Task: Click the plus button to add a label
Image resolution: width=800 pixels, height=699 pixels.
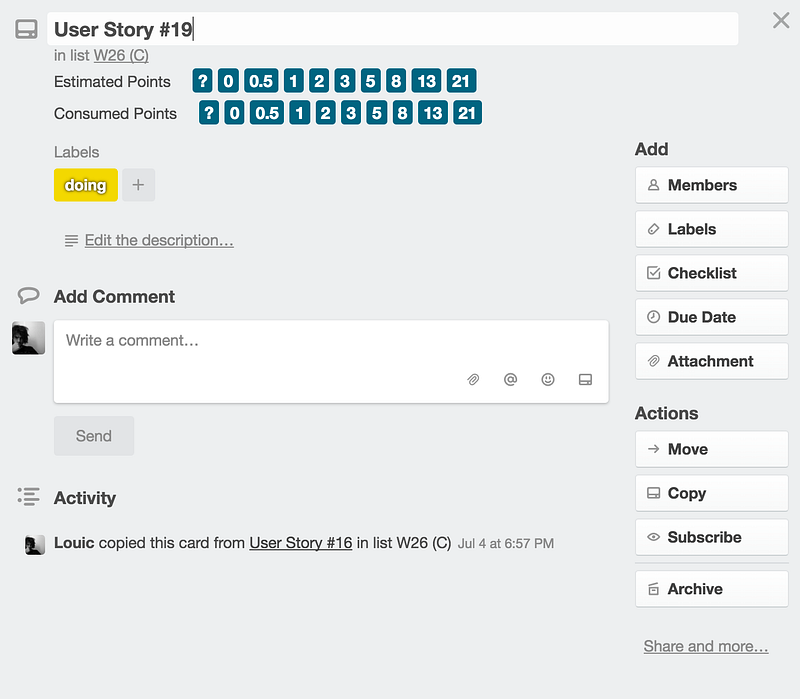Action: 138,185
